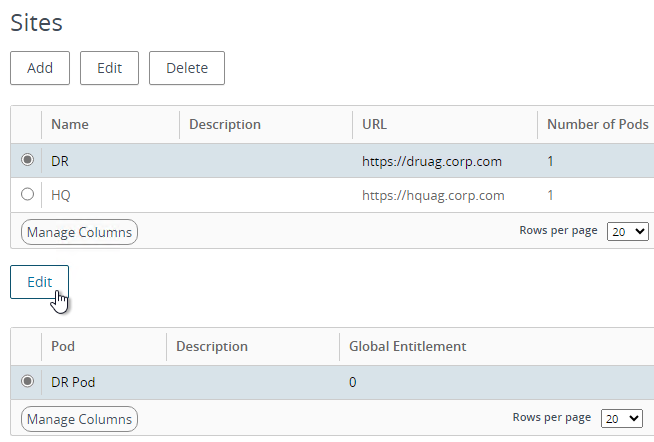This screenshot has width=654, height=442.
Task: Open Manage Columns for the Sites table
Action: [79, 232]
